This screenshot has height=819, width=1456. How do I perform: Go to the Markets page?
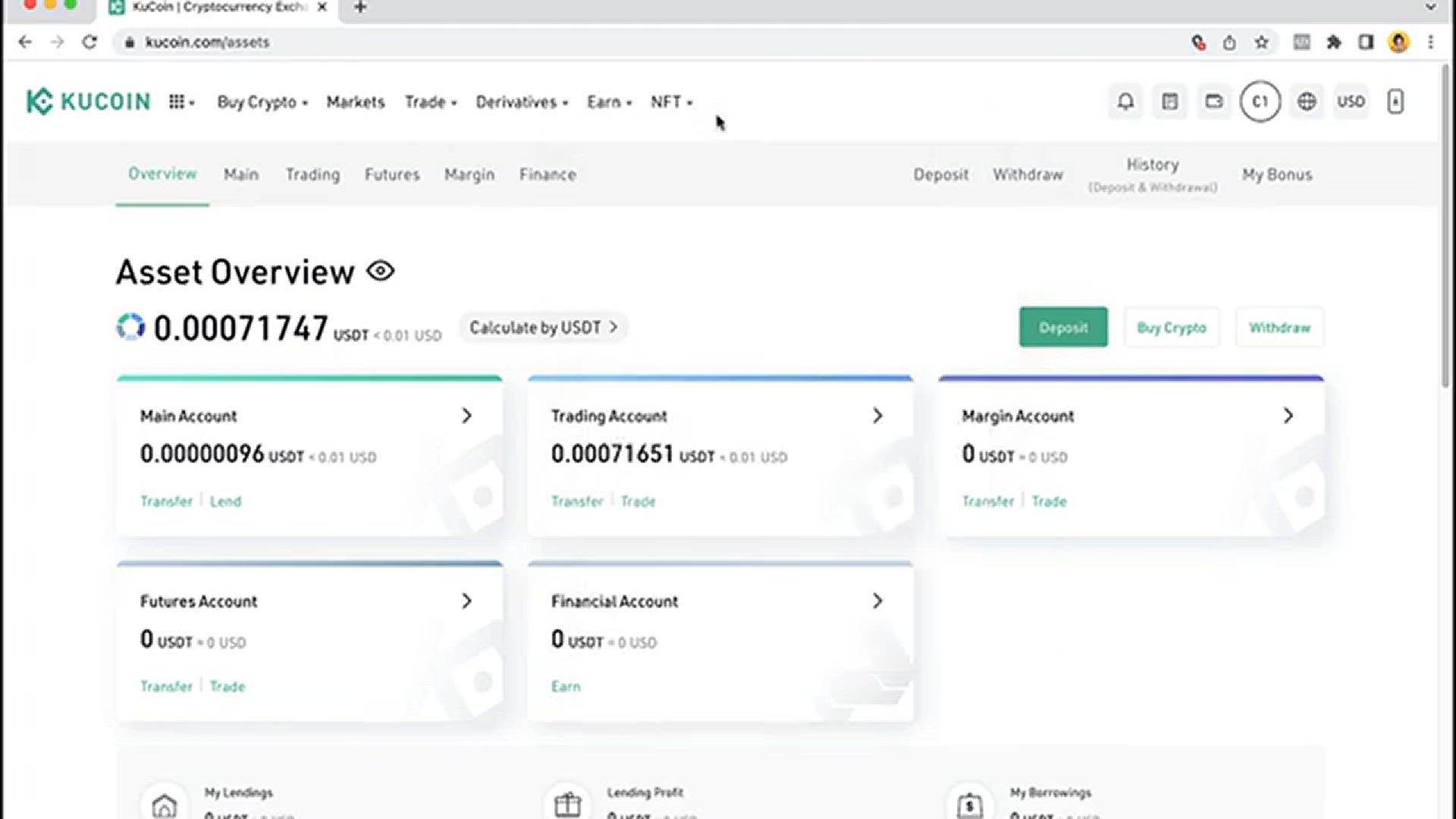pos(356,102)
